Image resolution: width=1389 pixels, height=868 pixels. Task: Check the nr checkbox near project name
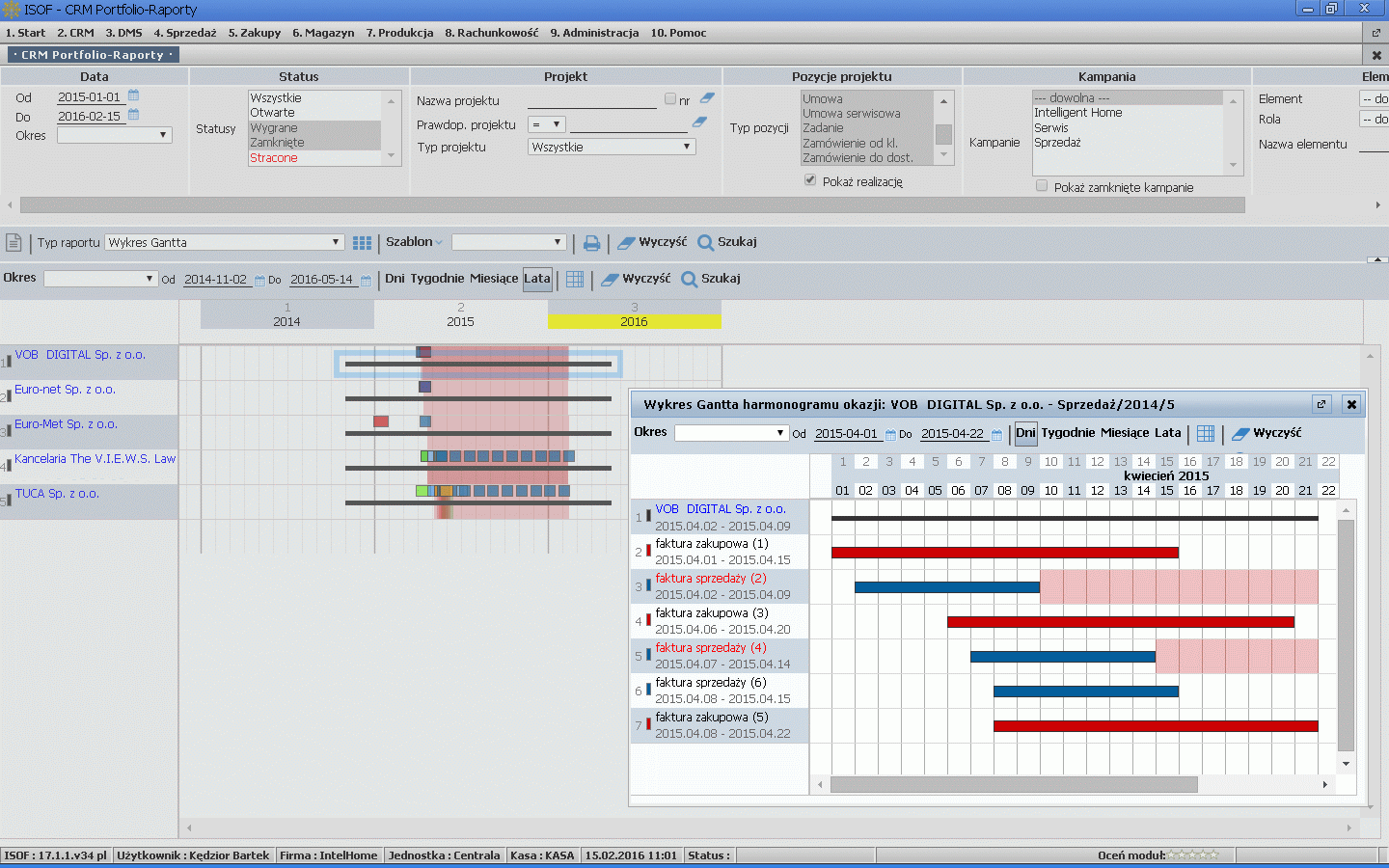(670, 99)
